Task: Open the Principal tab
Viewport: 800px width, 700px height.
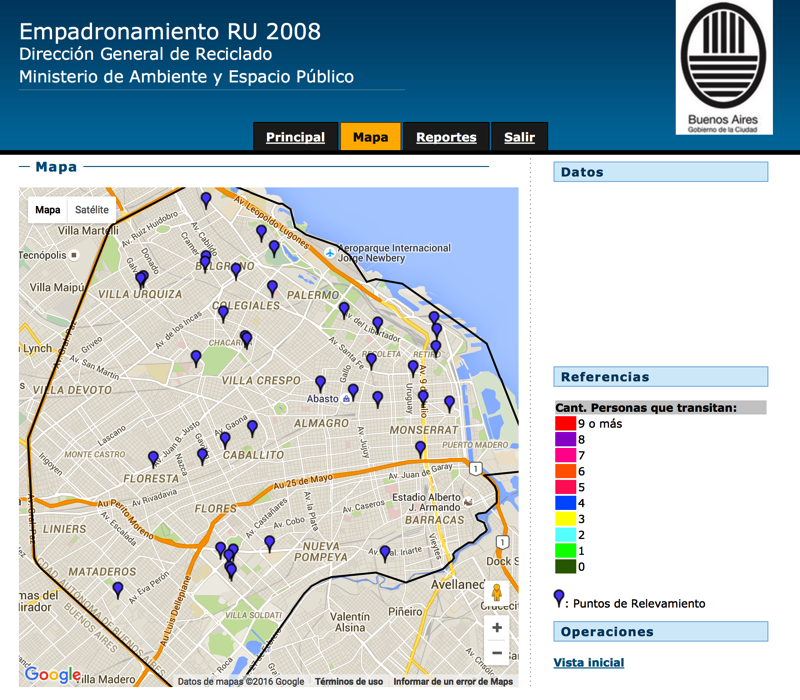Action: pyautogui.click(x=295, y=137)
